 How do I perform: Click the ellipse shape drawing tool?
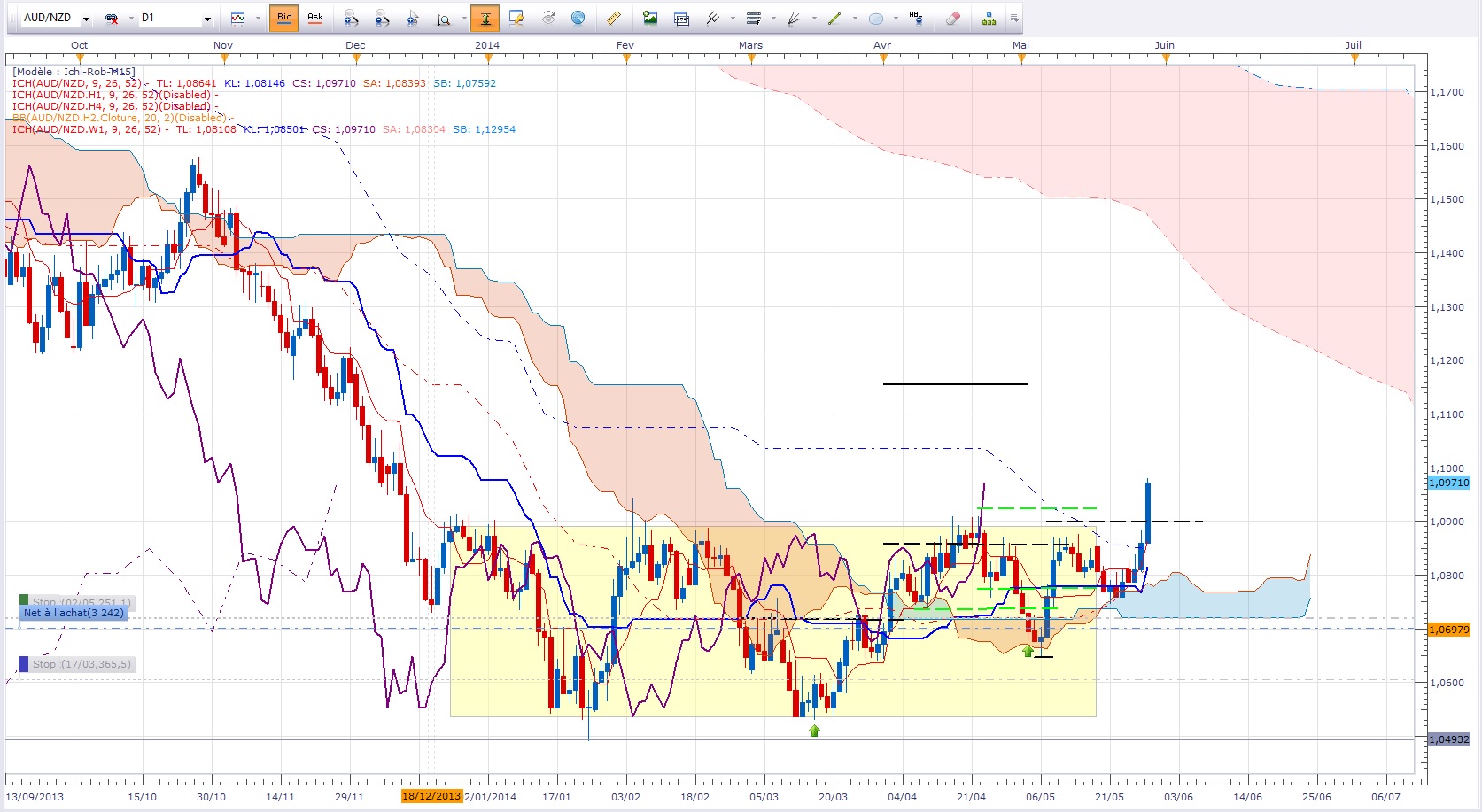click(875, 18)
